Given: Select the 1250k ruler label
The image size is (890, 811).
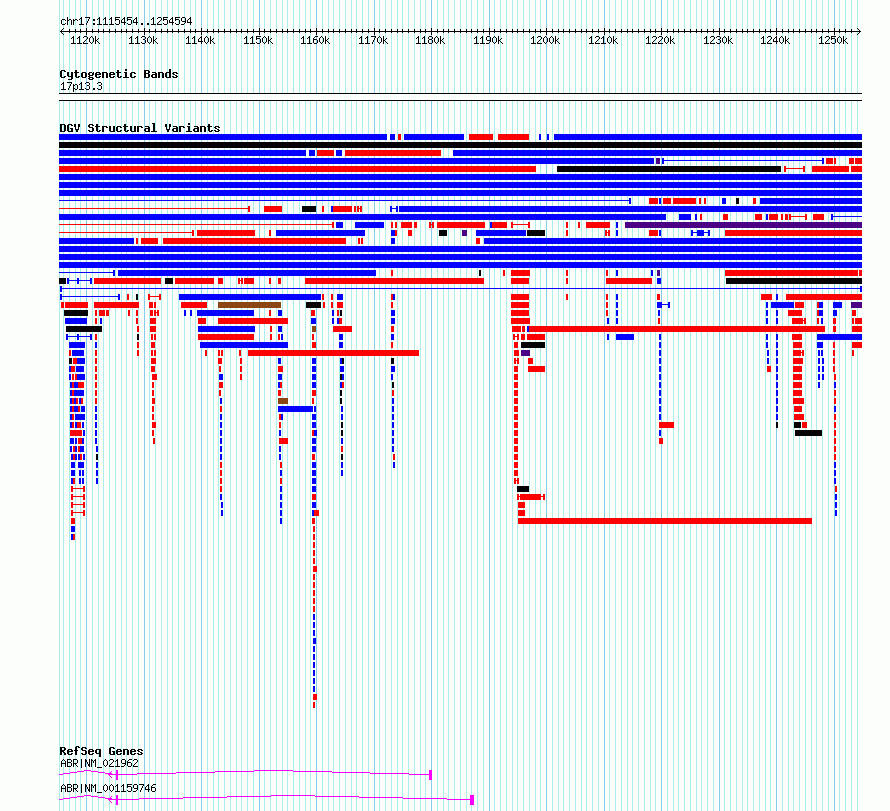Looking at the screenshot, I should [833, 40].
